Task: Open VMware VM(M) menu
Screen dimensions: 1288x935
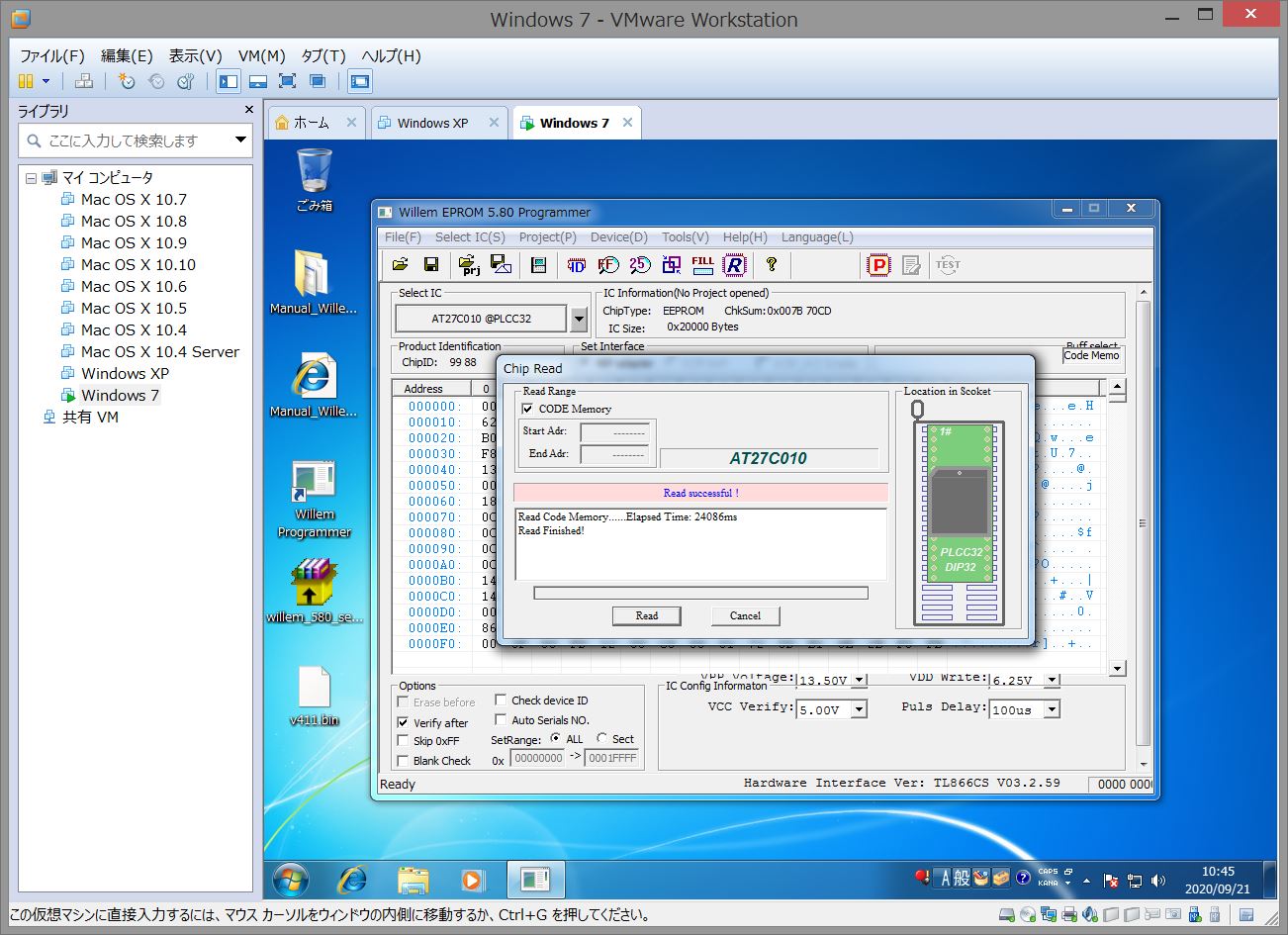Action: (262, 55)
